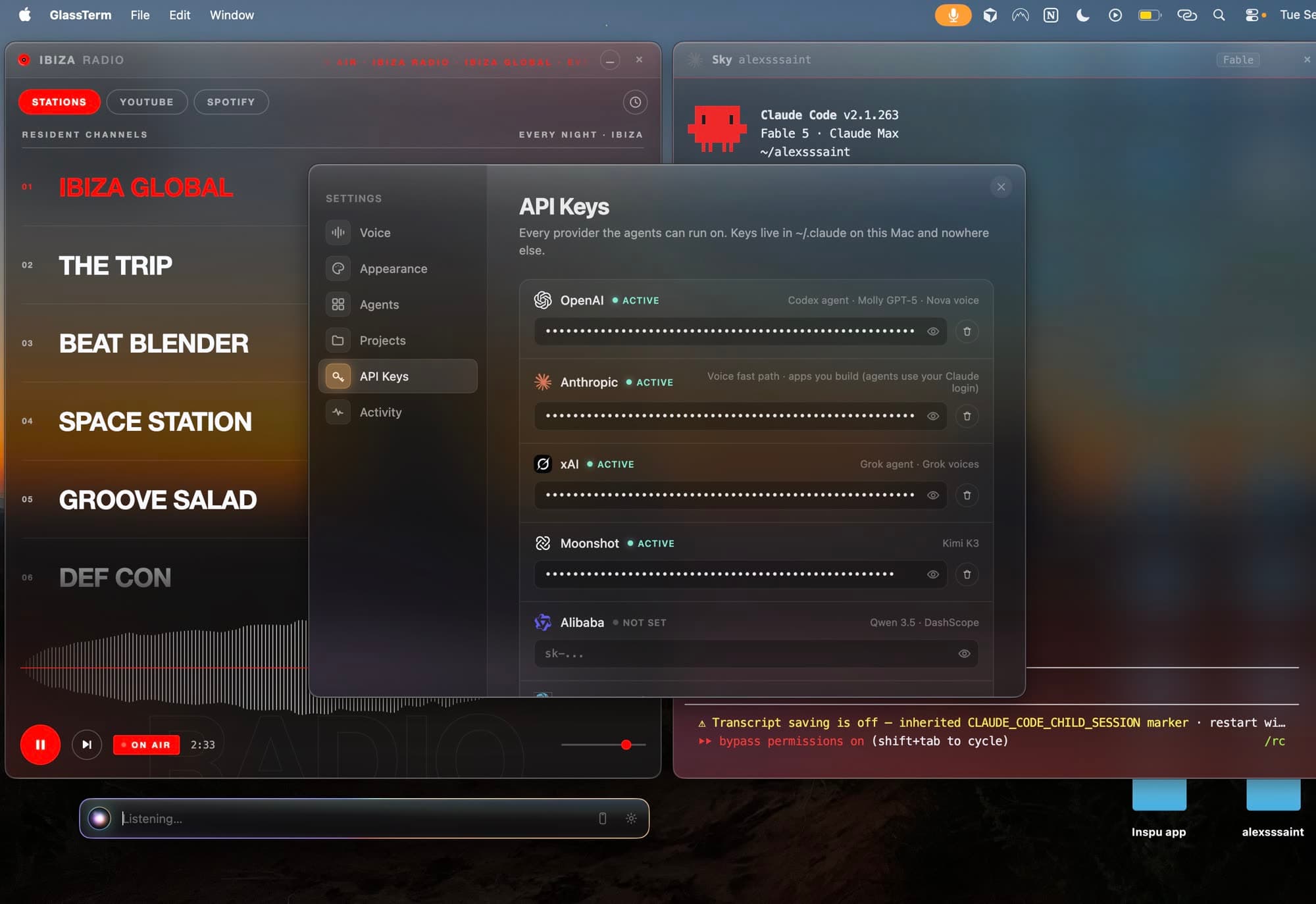Delete the xAI API key
This screenshot has width=1316, height=904.
click(x=967, y=495)
